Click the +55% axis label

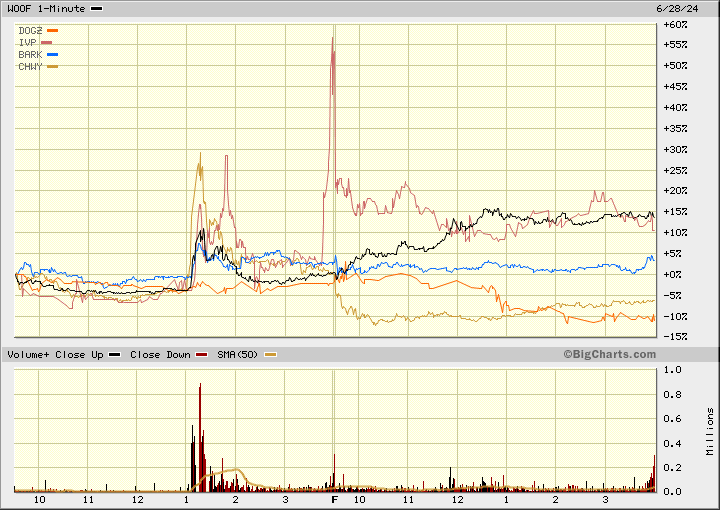(675, 45)
